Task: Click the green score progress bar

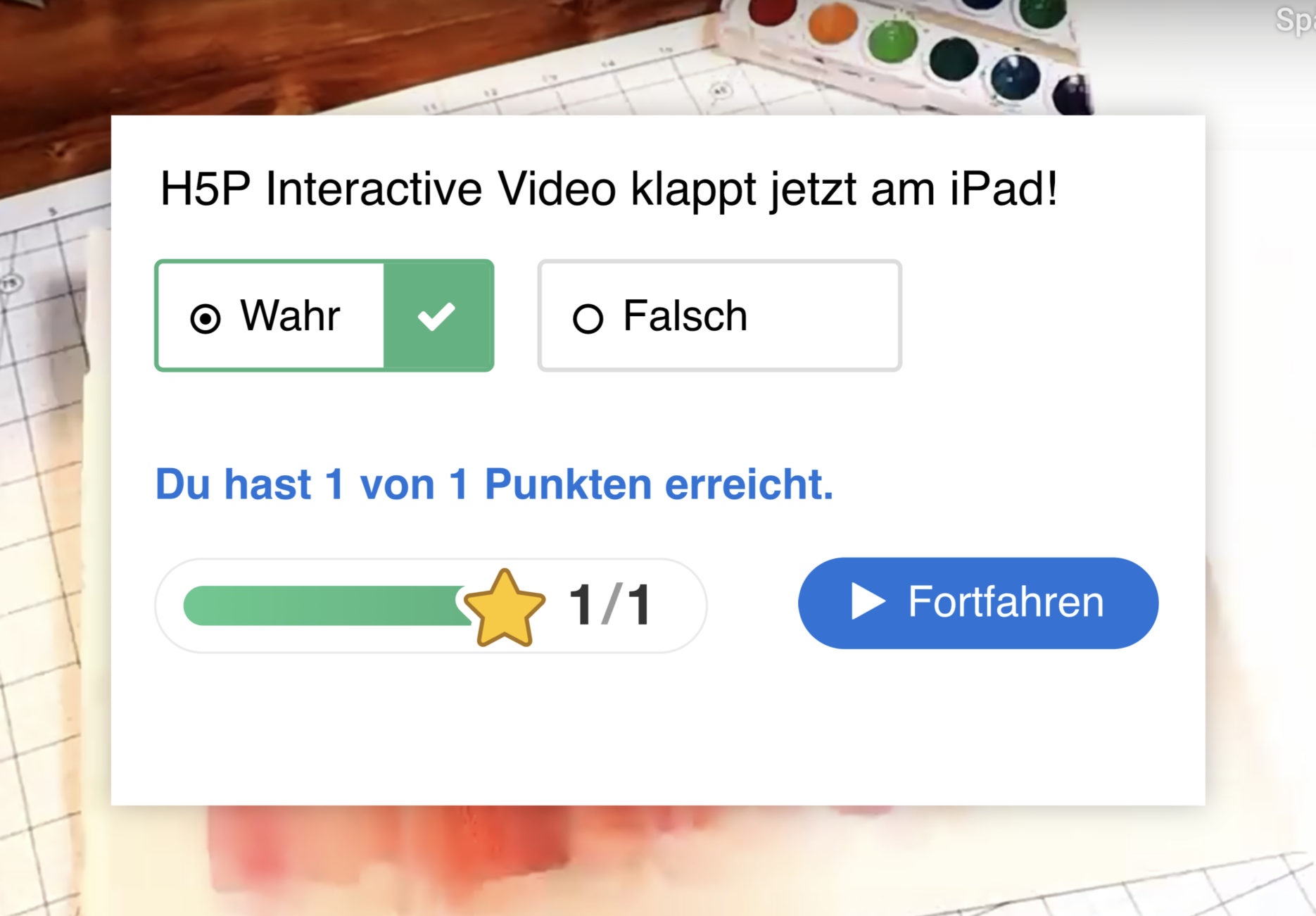Action: coord(326,606)
